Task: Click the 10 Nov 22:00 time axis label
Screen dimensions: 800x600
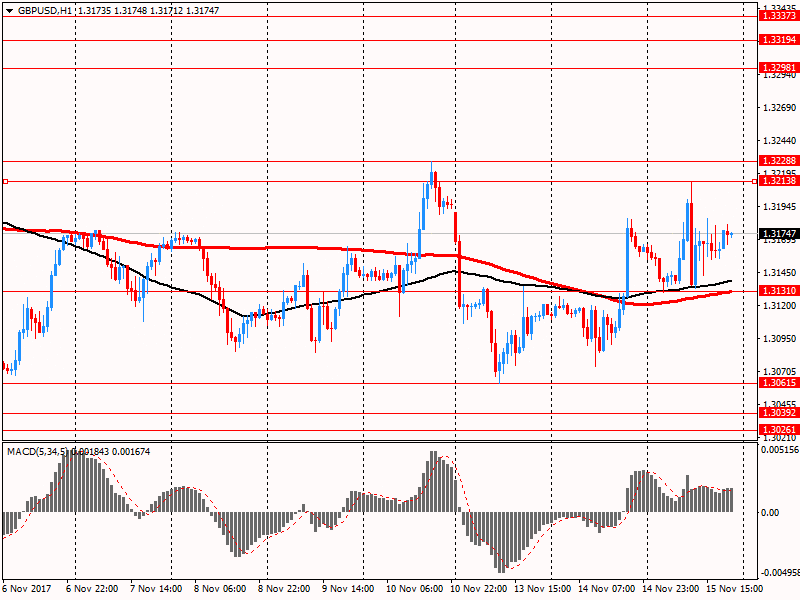Action: click(x=479, y=589)
